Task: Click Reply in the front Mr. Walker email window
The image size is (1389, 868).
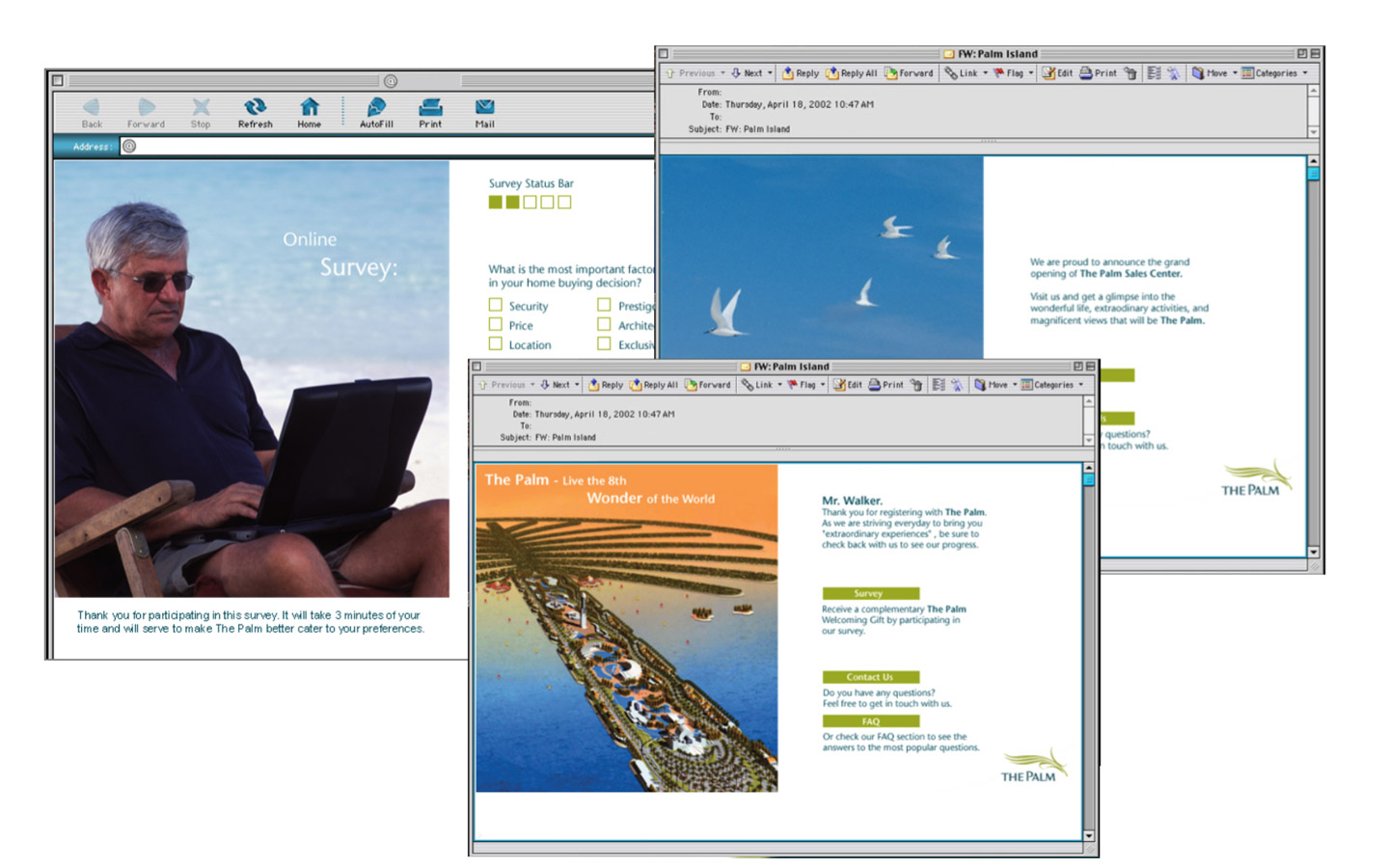Action: coord(606,385)
